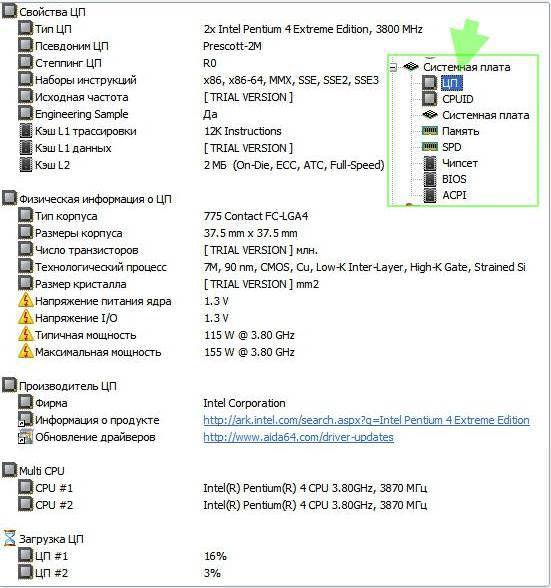Image resolution: width=551 pixels, height=588 pixels.
Task: Click the Кэш L2 chip icon
Action: pos(26,165)
